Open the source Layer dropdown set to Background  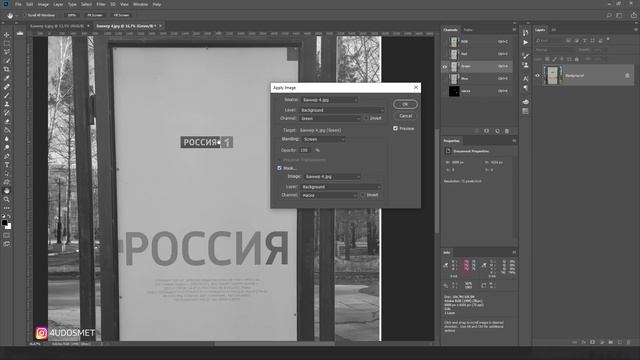(x=342, y=110)
